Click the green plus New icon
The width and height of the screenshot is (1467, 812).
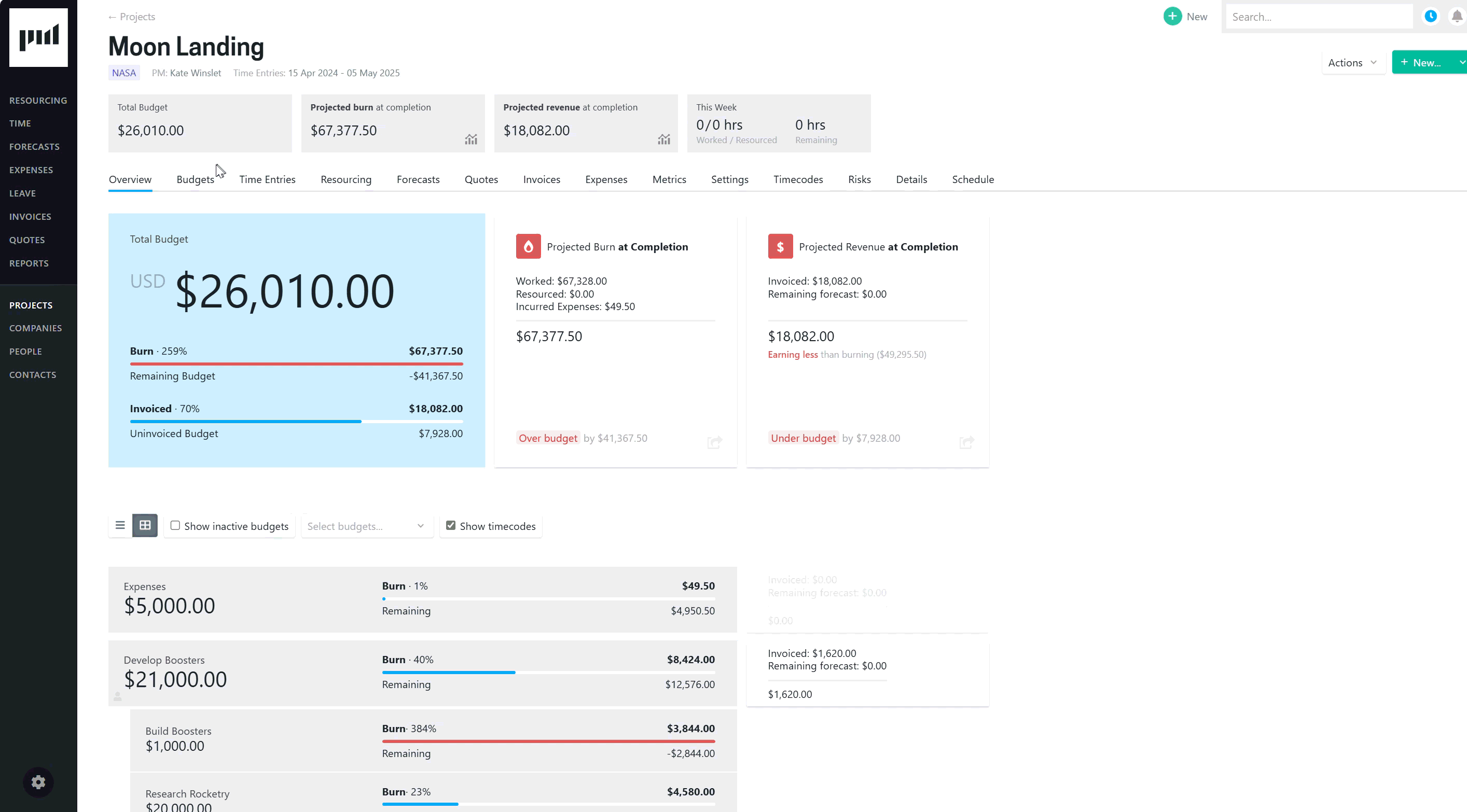click(x=1172, y=17)
